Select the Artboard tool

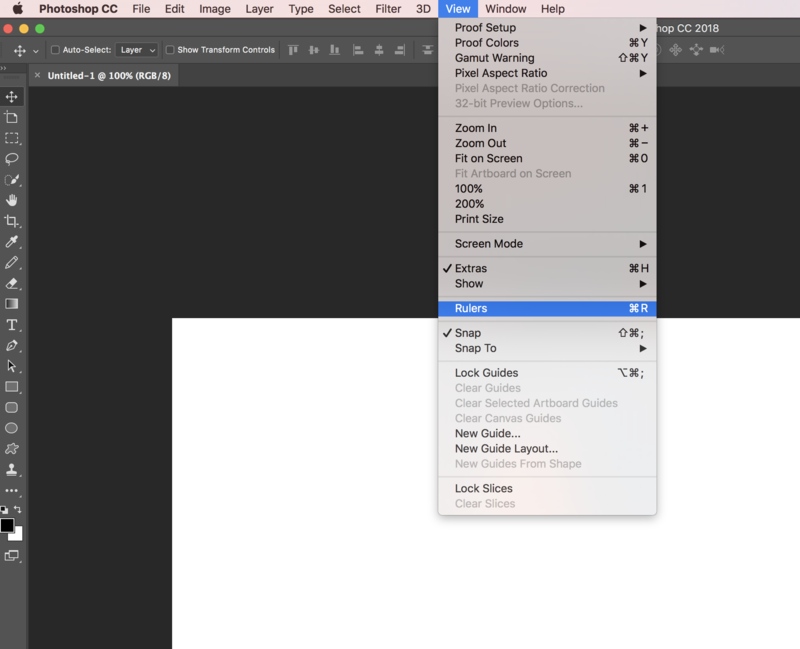pos(11,117)
